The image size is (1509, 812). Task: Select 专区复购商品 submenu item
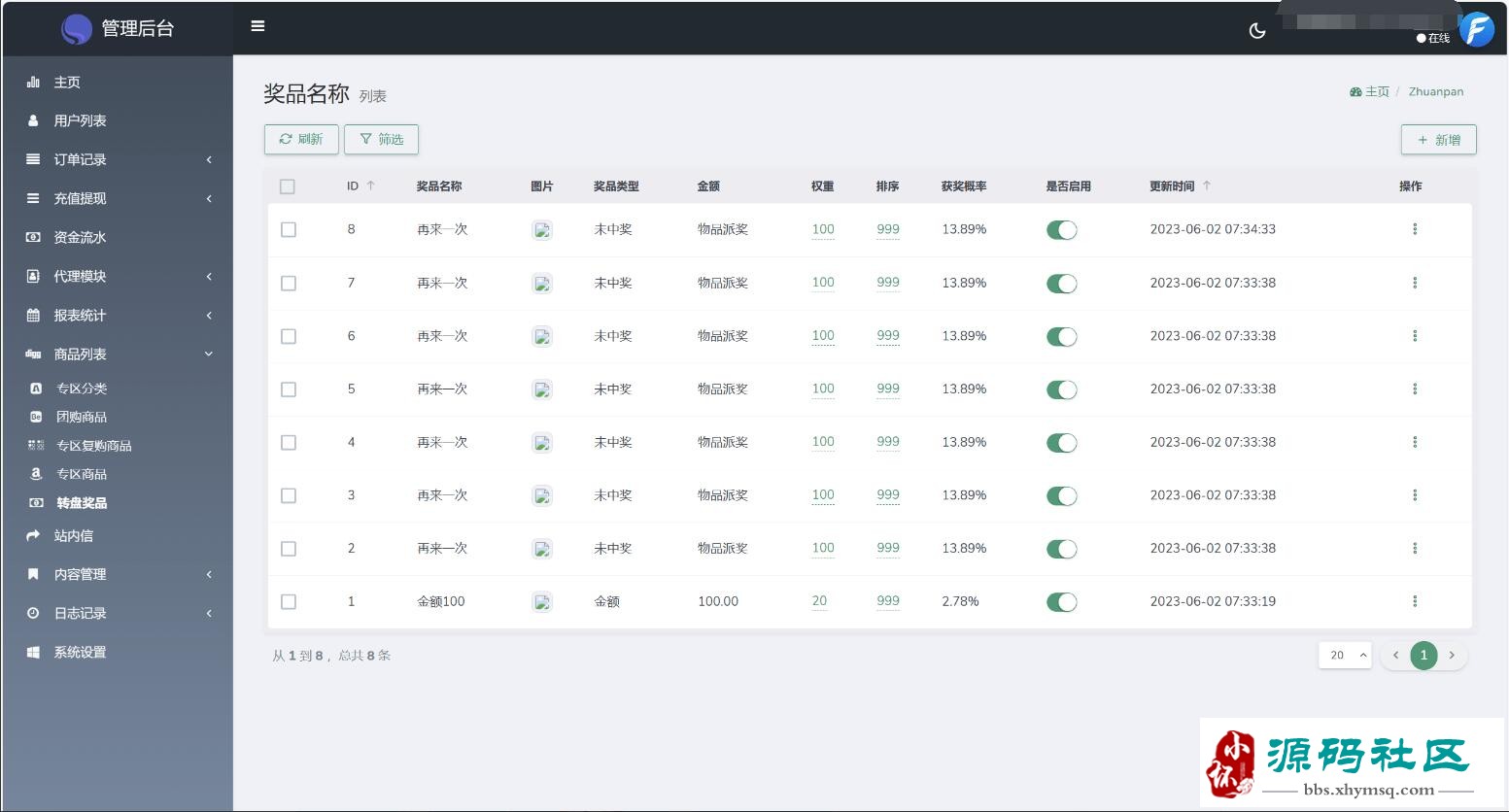pos(118,446)
